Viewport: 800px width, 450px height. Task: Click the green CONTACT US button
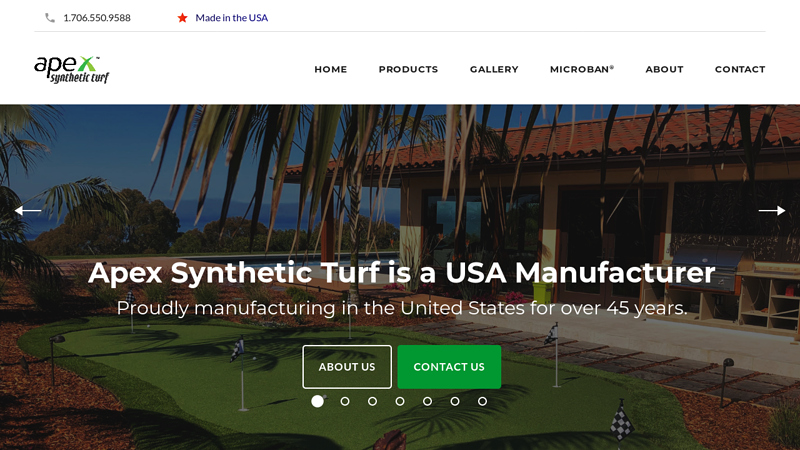pyautogui.click(x=449, y=367)
